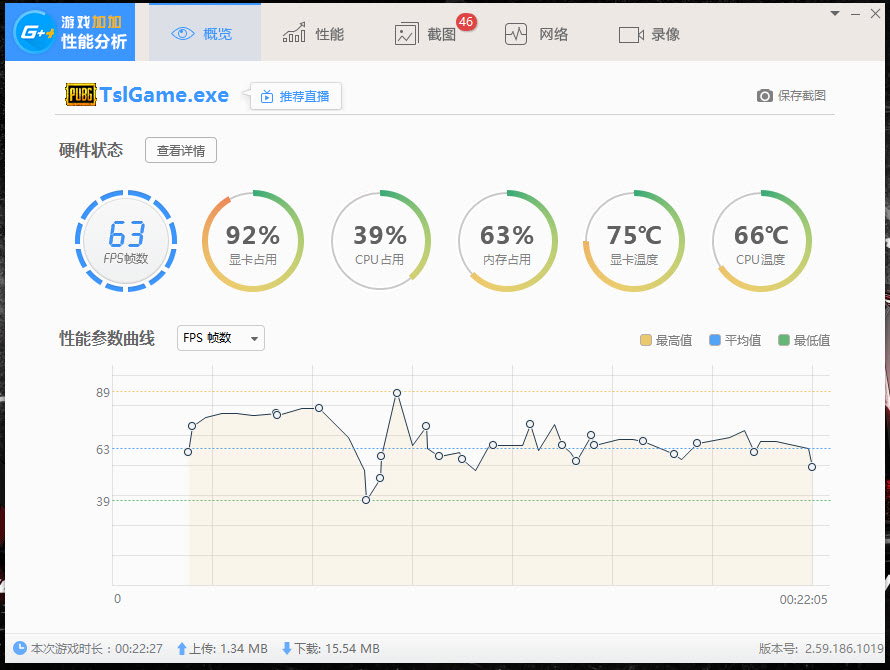Switch to the 网络 tab
Image resolution: width=890 pixels, height=670 pixels.
tap(536, 32)
